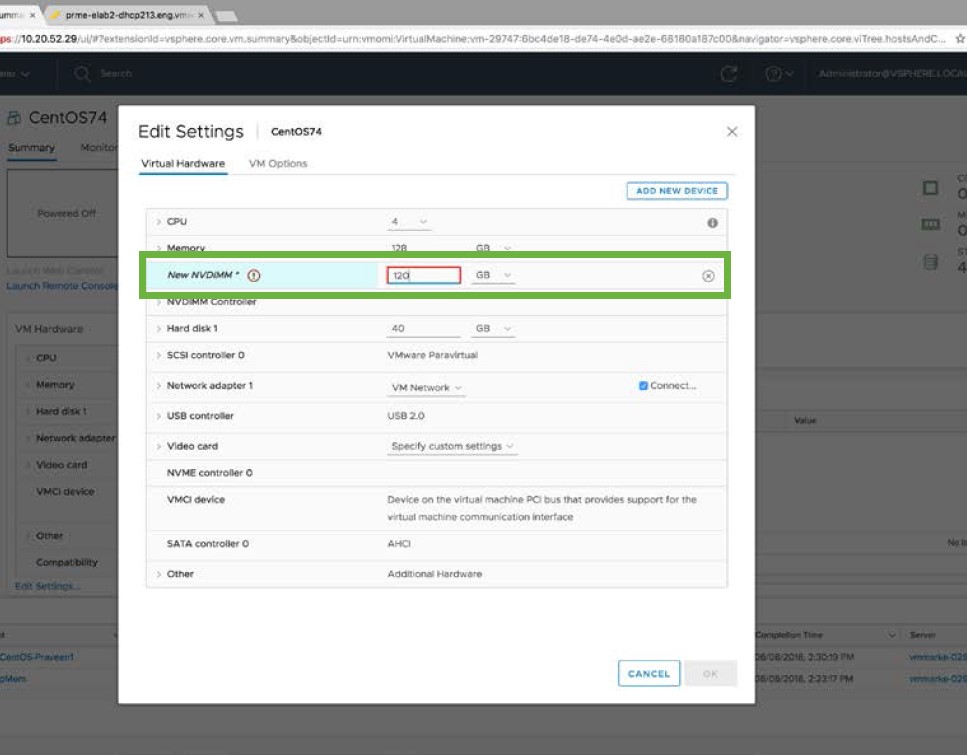Open the Administrator@VSPHERE.LOCAL user menu
The image size is (967, 755).
point(892,74)
